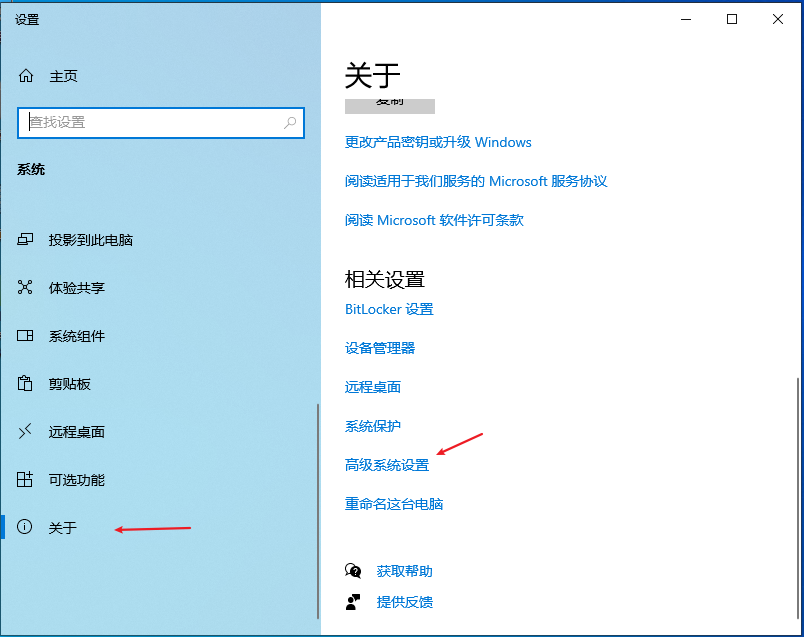Click the 获取帮助 link text
The image size is (804, 637).
pyautogui.click(x=405, y=571)
